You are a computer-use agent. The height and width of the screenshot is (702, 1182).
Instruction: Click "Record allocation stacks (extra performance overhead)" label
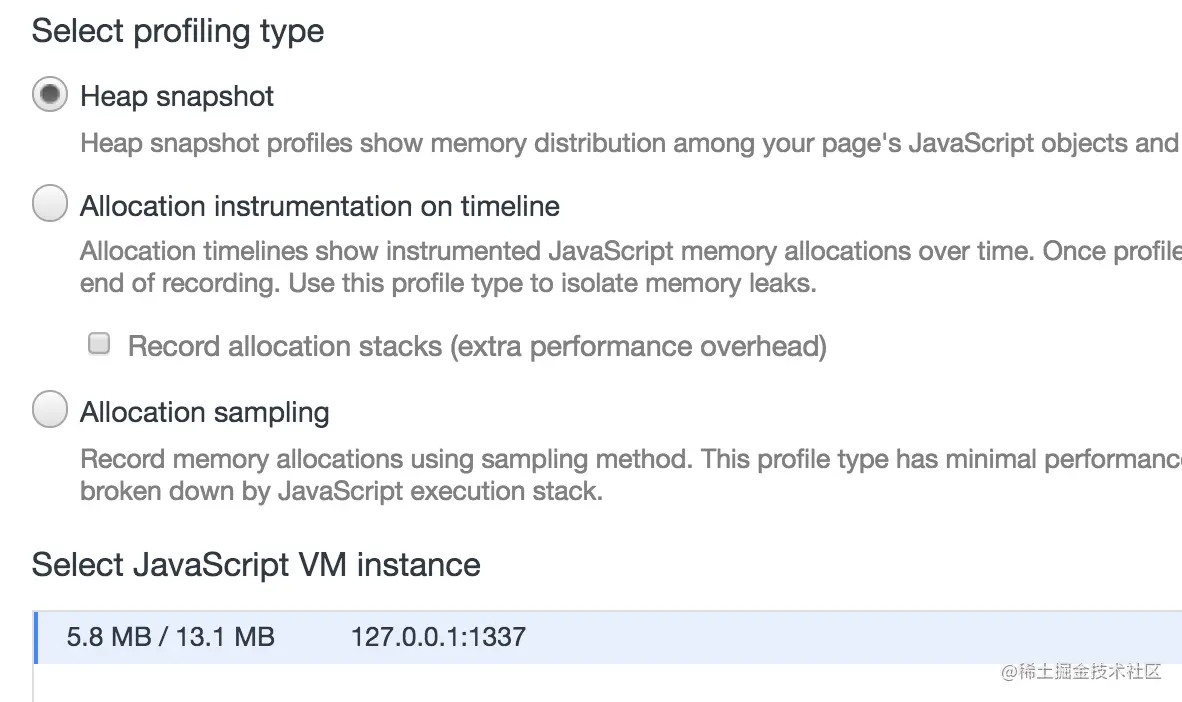point(477,346)
